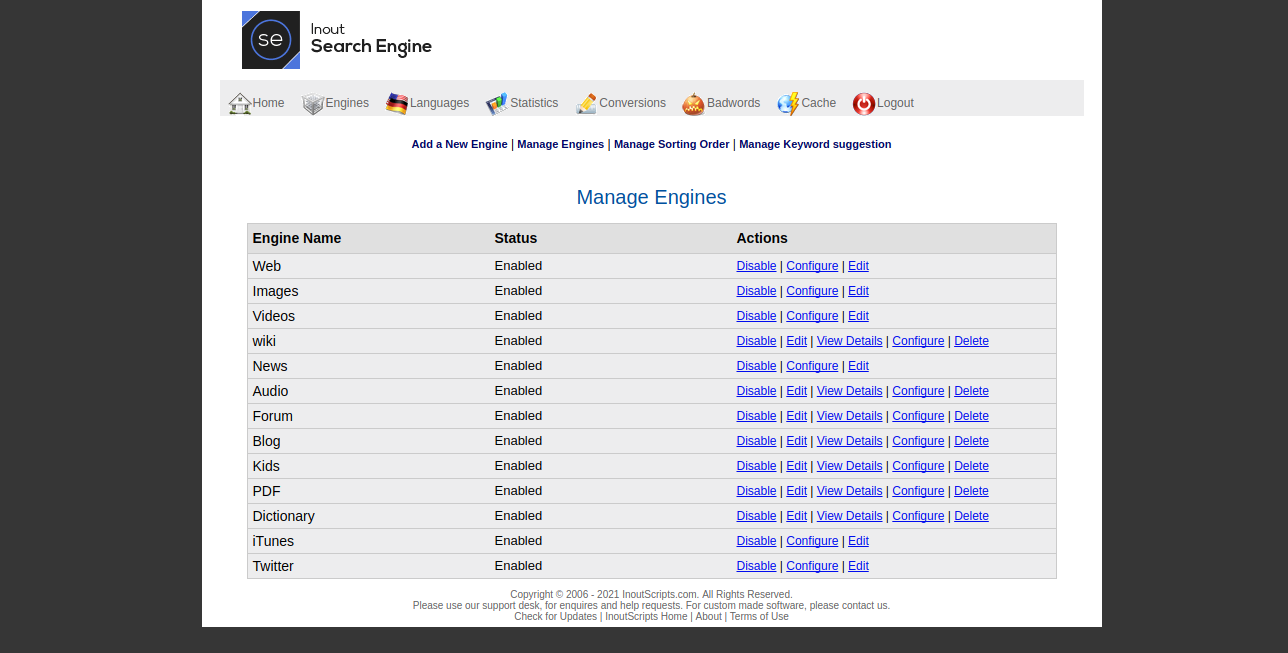Configure the Web engine
This screenshot has height=653, width=1288.
pyautogui.click(x=812, y=266)
